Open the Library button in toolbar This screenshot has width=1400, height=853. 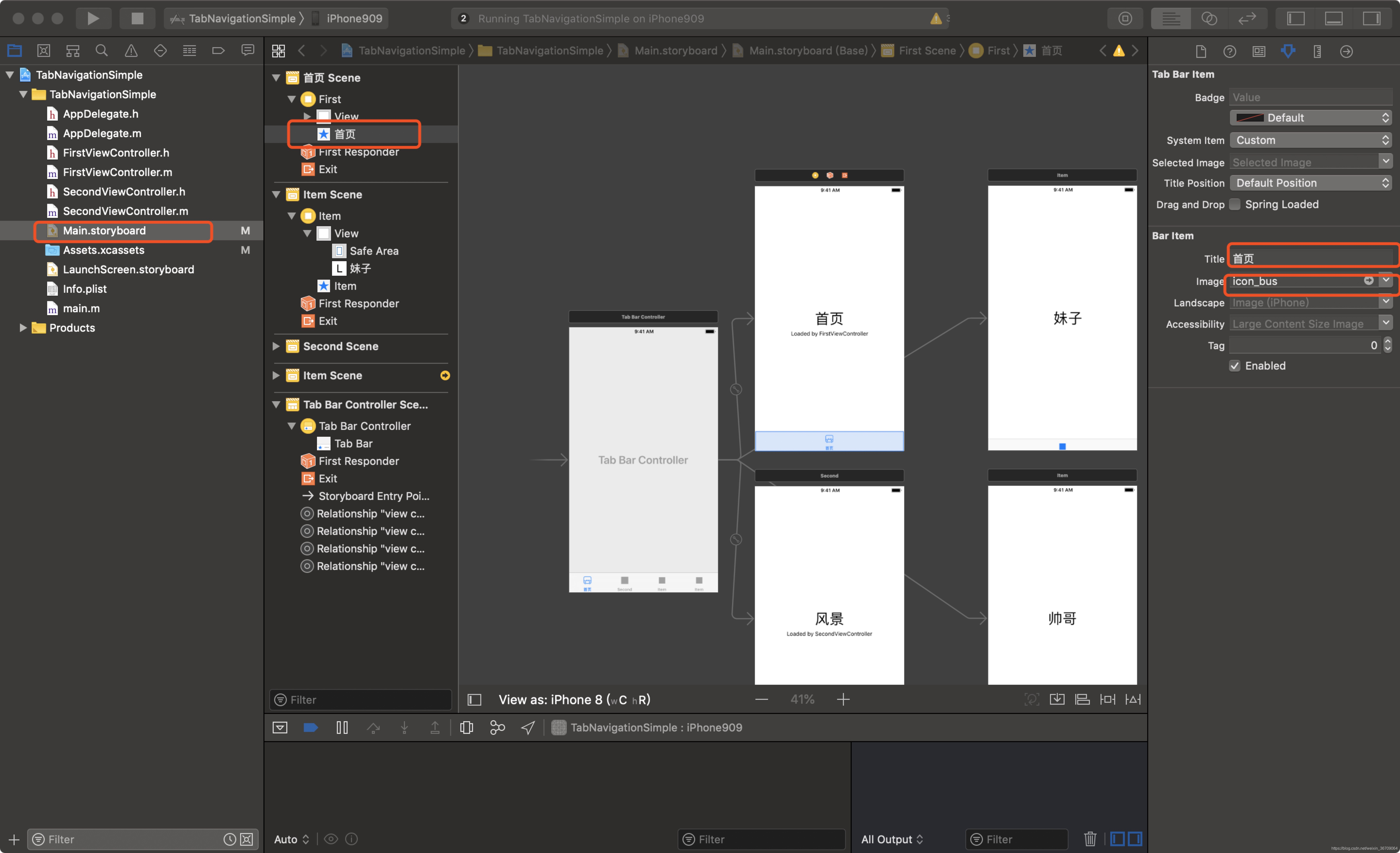[1125, 18]
